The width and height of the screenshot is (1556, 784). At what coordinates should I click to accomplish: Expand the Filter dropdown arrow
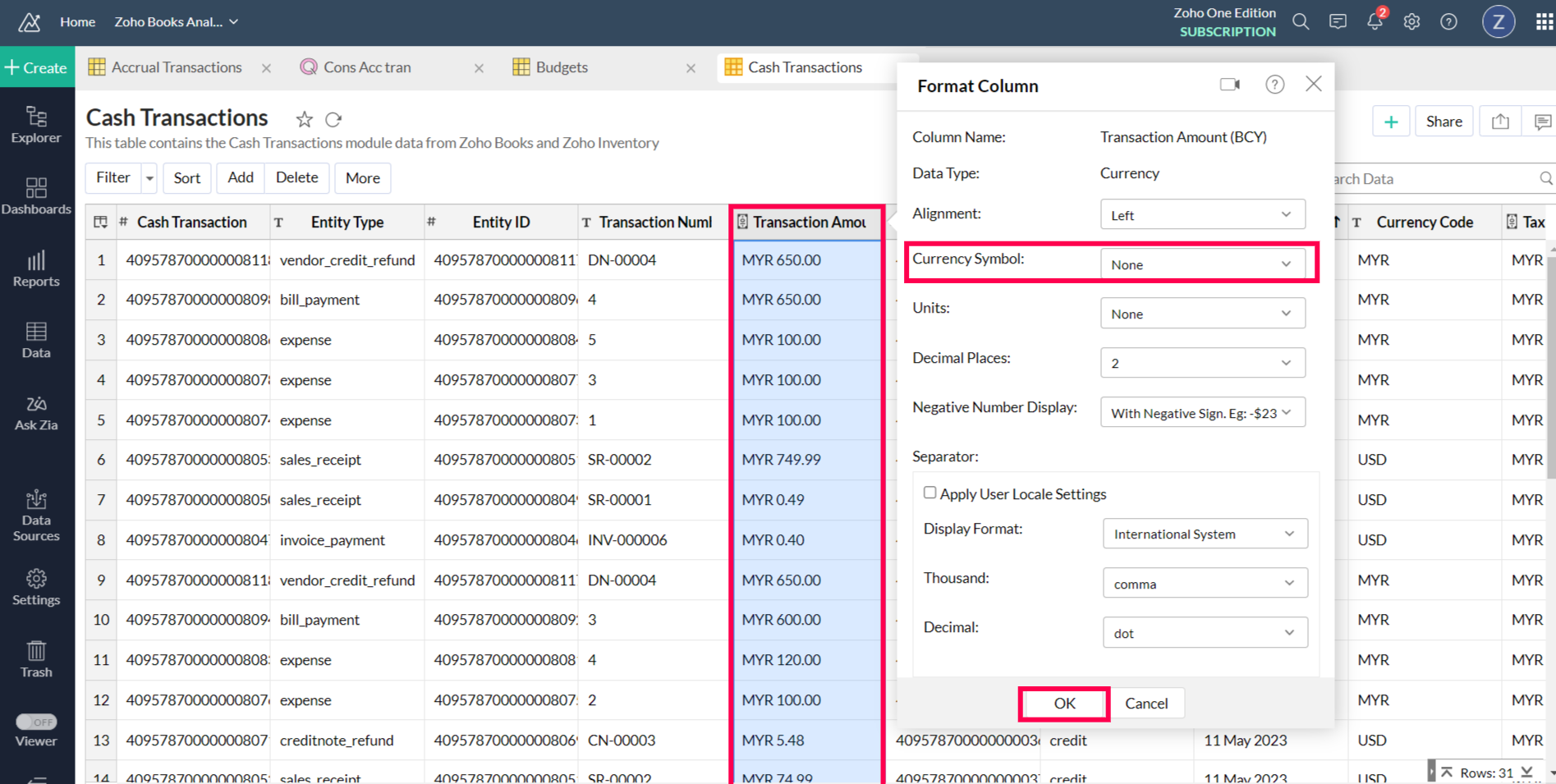149,178
